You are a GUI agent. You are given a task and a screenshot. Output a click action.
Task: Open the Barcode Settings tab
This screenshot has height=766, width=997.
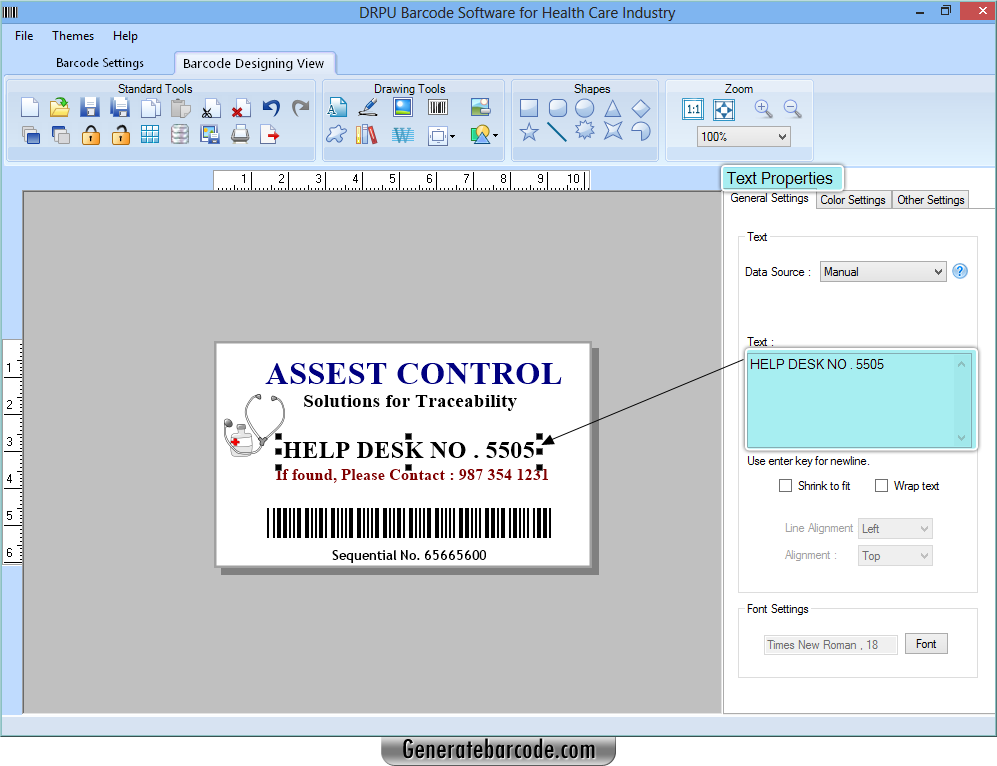pyautogui.click(x=100, y=63)
